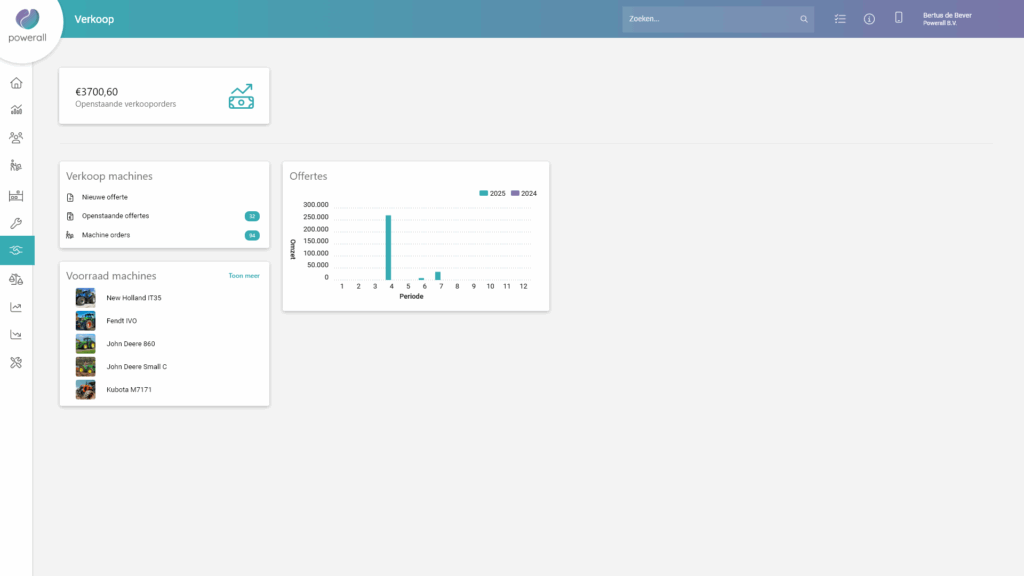Click the handshake sales icon in sidebar

click(16, 250)
